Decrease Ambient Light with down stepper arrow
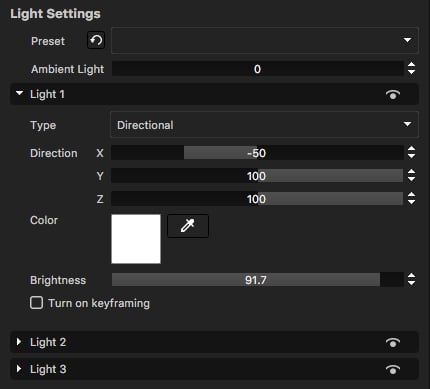430x389 pixels. 411,72
